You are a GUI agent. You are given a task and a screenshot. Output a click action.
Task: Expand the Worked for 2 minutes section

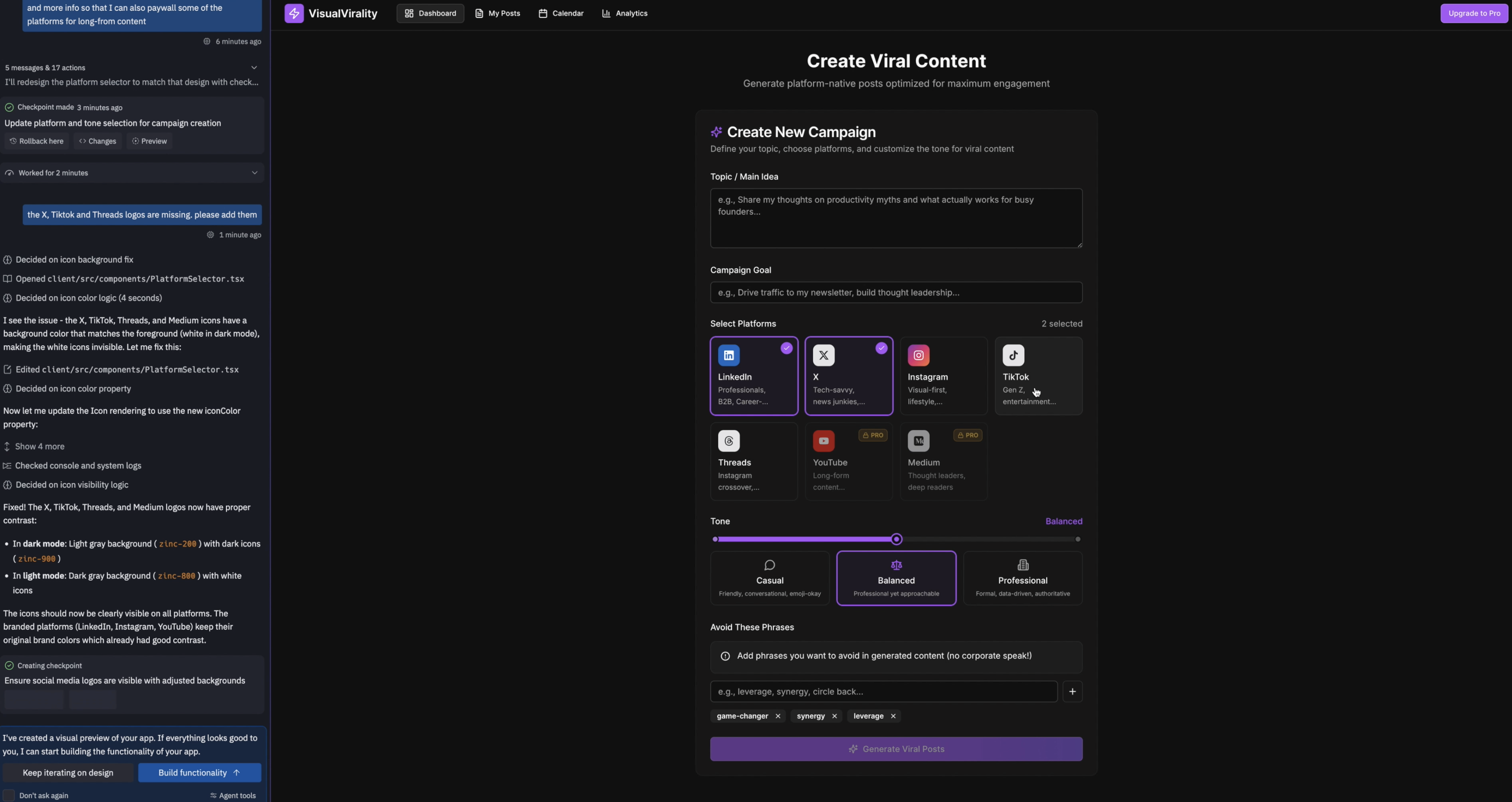tap(254, 173)
